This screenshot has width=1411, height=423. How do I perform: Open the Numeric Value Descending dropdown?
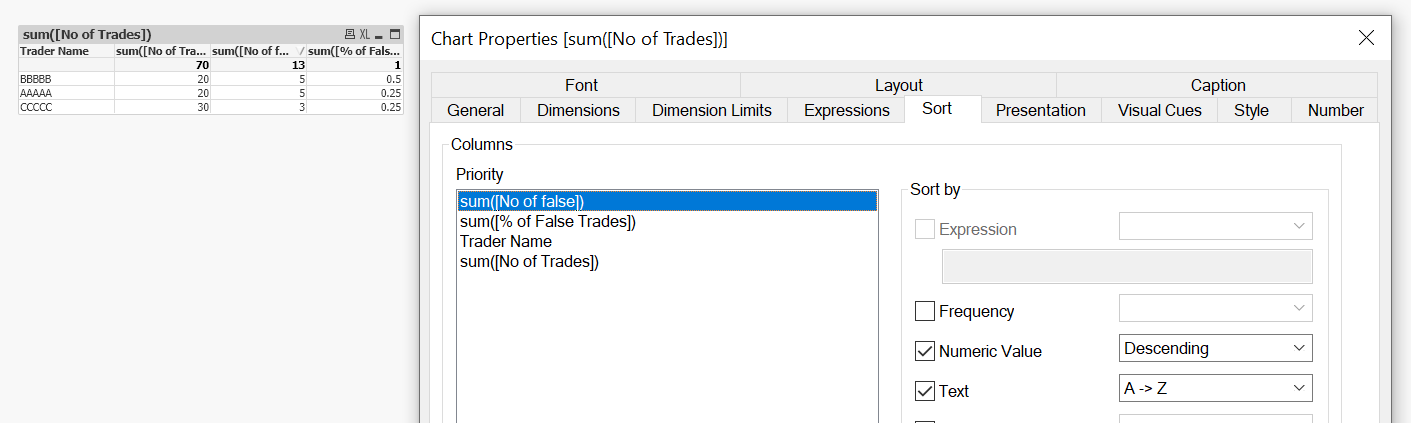pos(1215,348)
